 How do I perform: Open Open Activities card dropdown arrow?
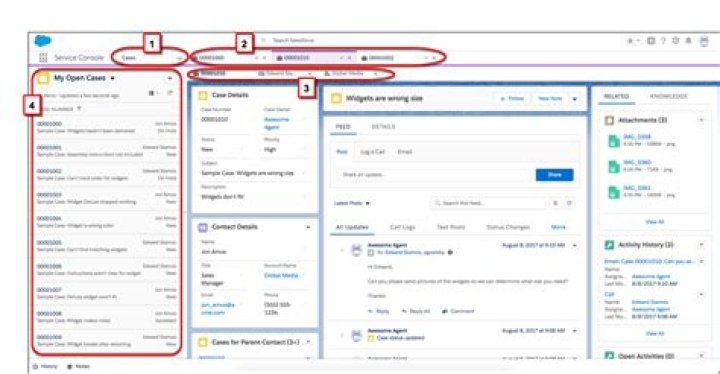click(701, 356)
